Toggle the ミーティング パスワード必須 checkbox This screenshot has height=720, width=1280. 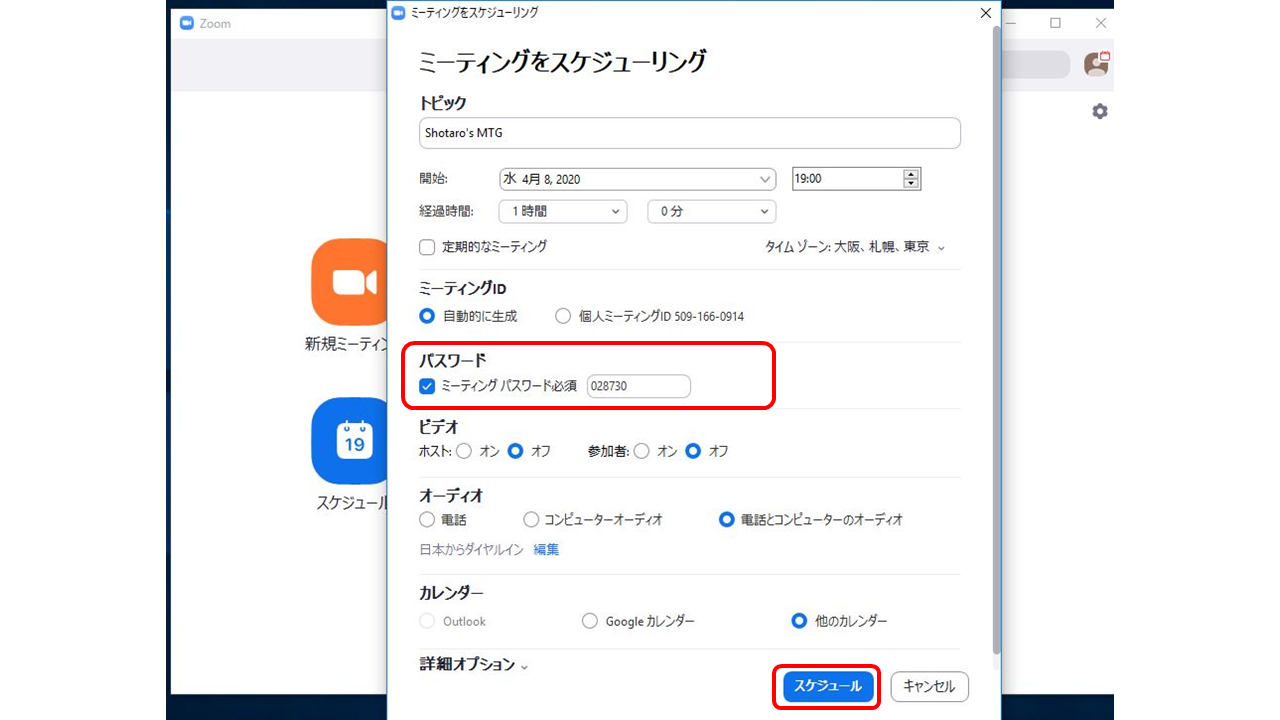click(427, 386)
